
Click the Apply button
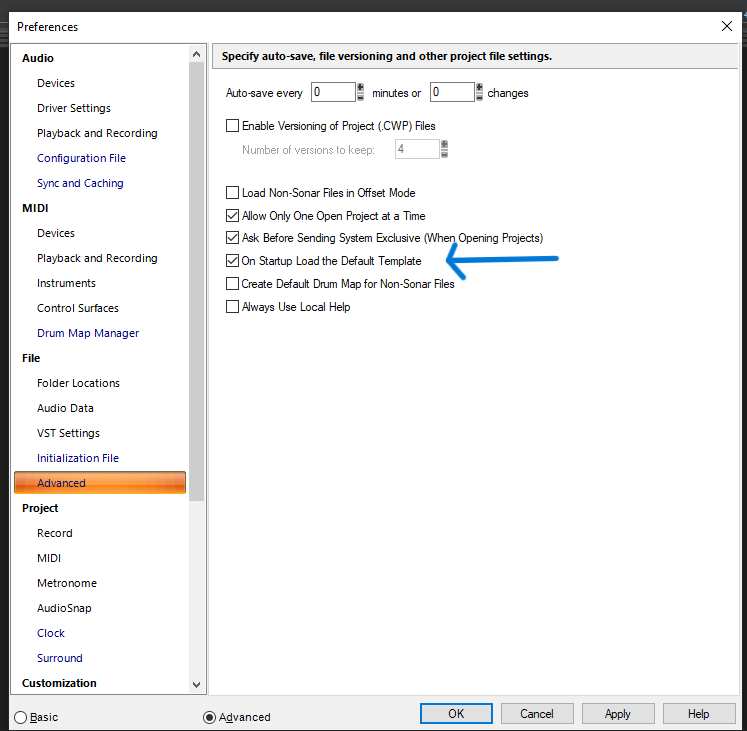(618, 713)
